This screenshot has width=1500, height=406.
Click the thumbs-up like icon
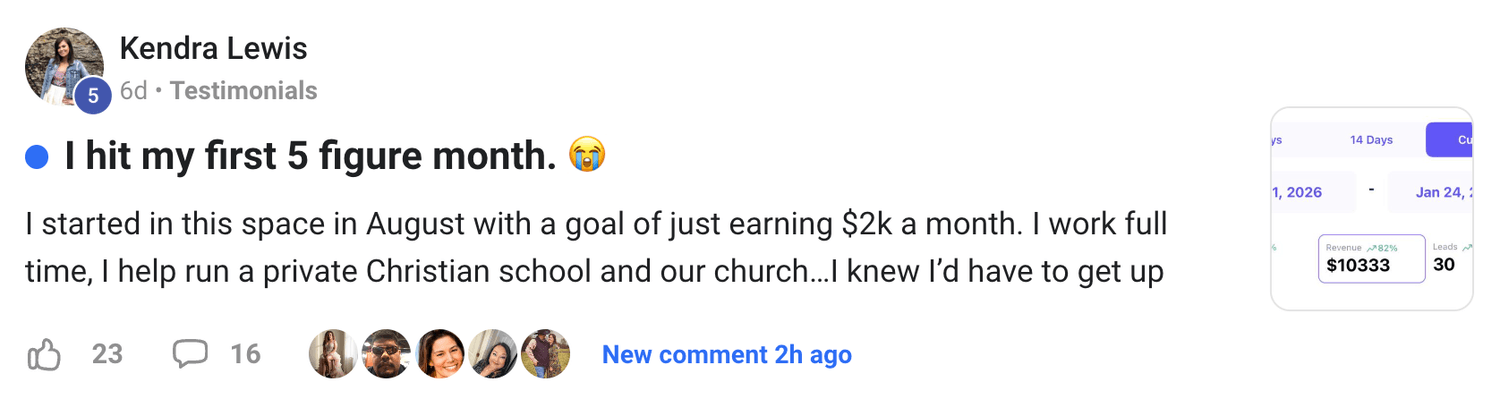tap(44, 354)
